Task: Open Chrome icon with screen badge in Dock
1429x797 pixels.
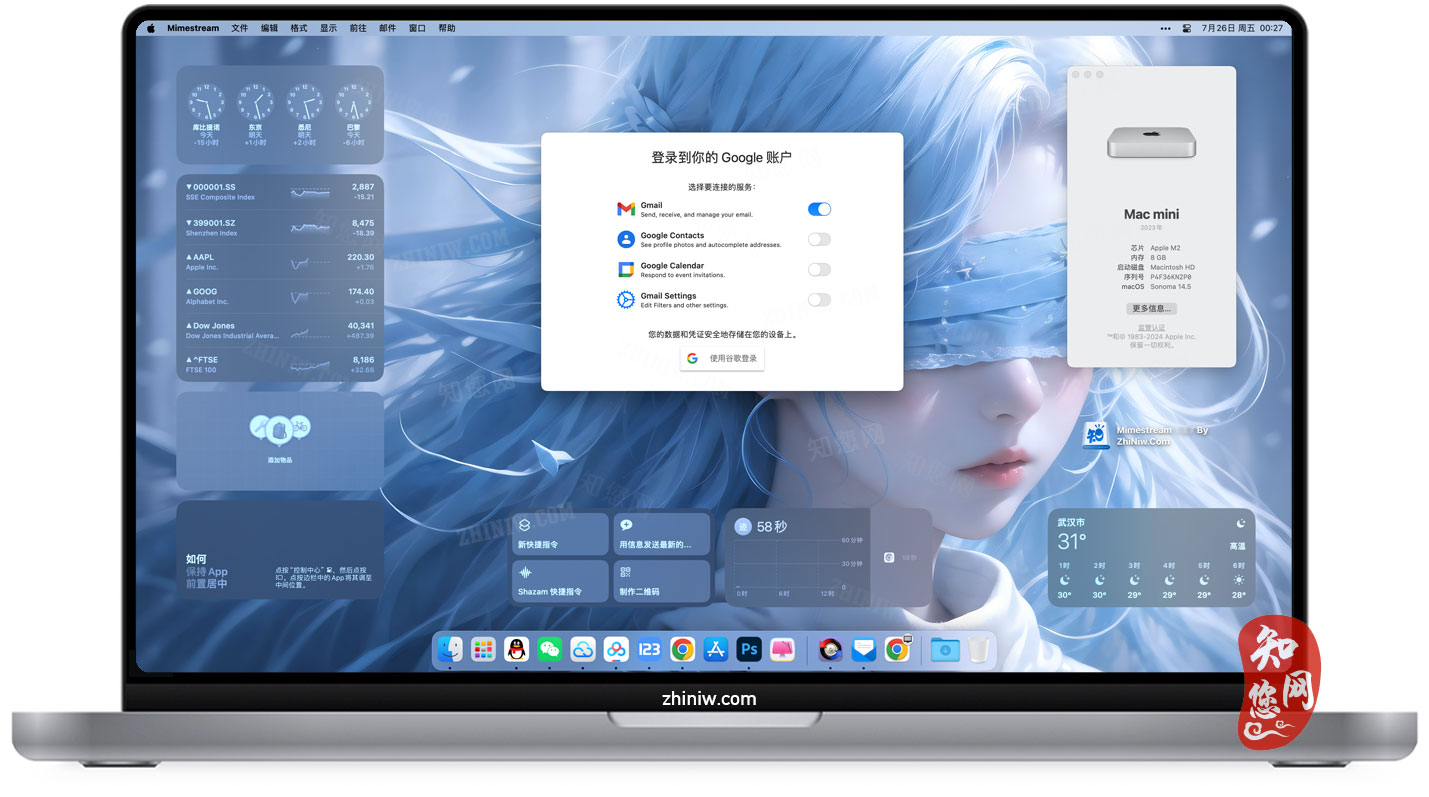Action: click(898, 649)
